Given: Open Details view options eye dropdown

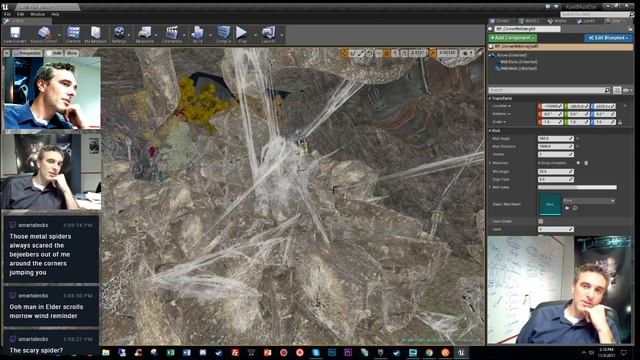Looking at the screenshot, I should [x=627, y=90].
